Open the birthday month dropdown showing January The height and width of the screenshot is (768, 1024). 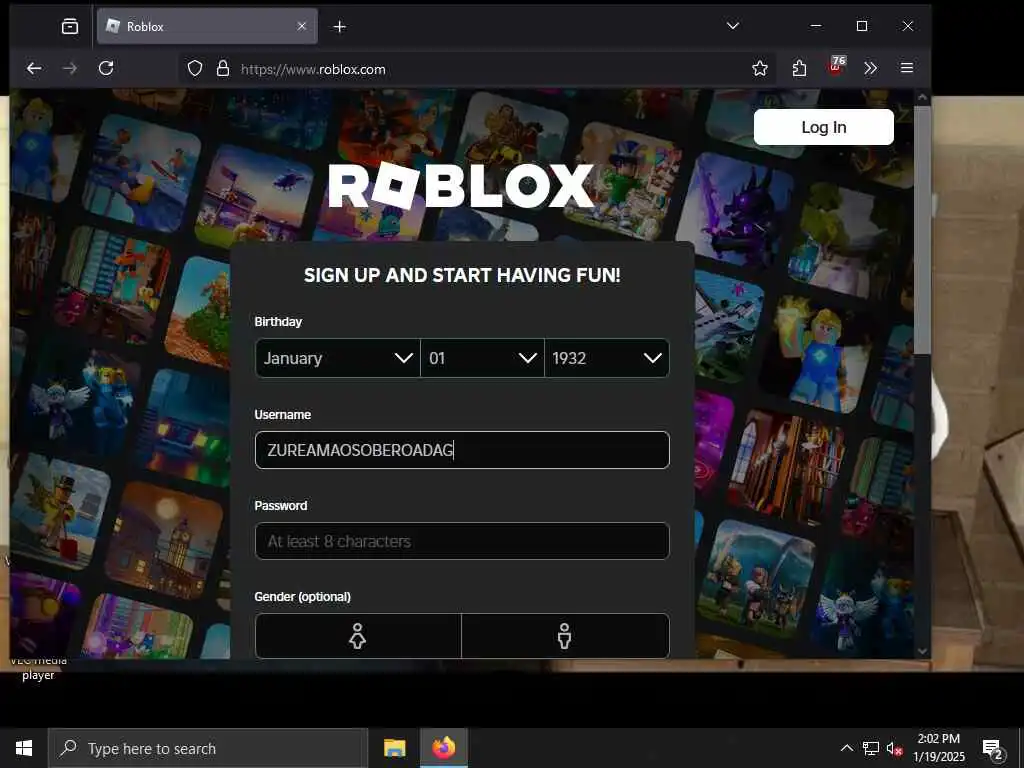click(338, 358)
